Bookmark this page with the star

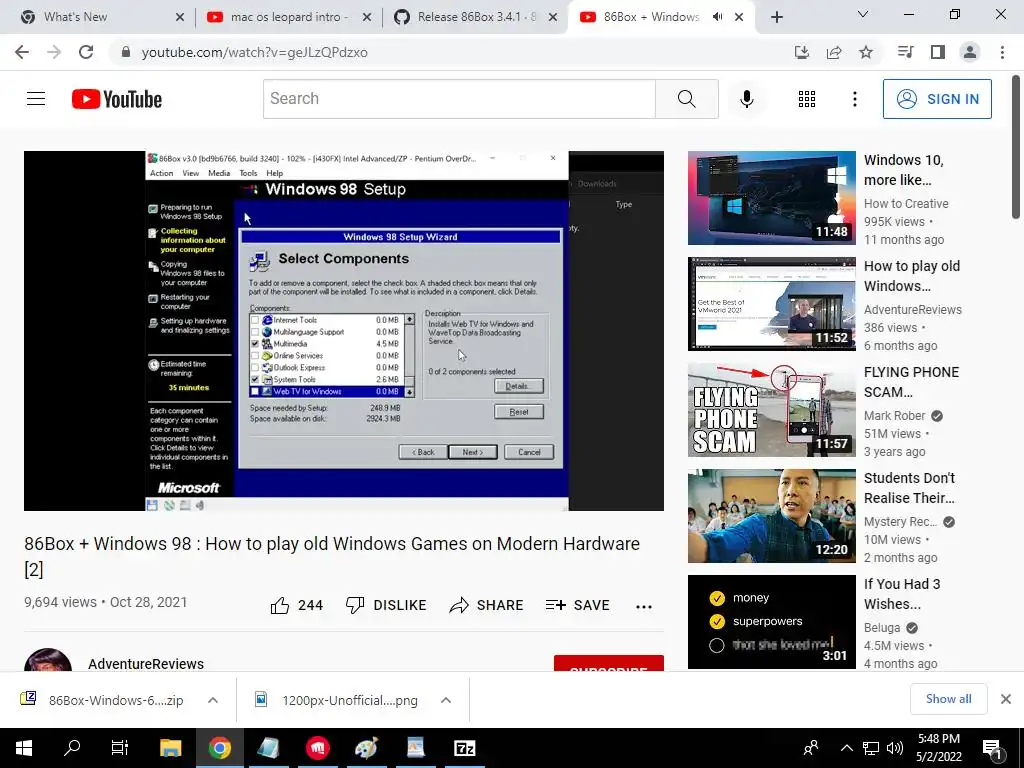pos(866,52)
